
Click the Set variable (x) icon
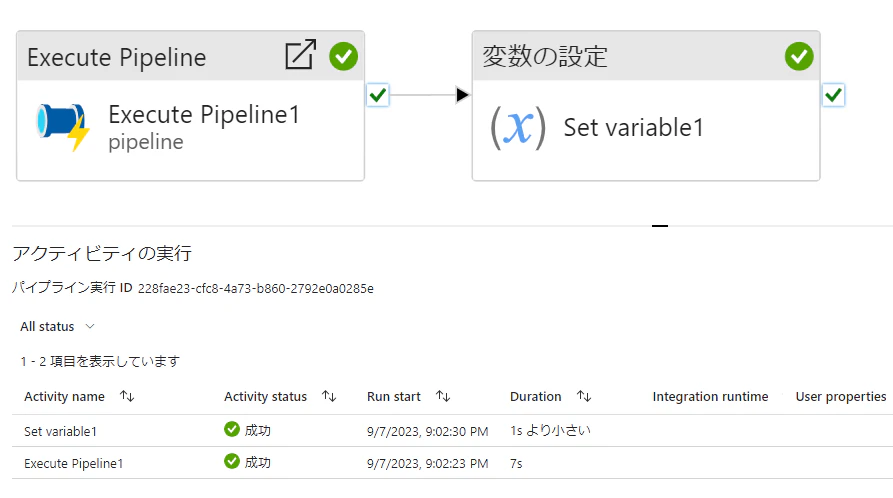(x=518, y=128)
